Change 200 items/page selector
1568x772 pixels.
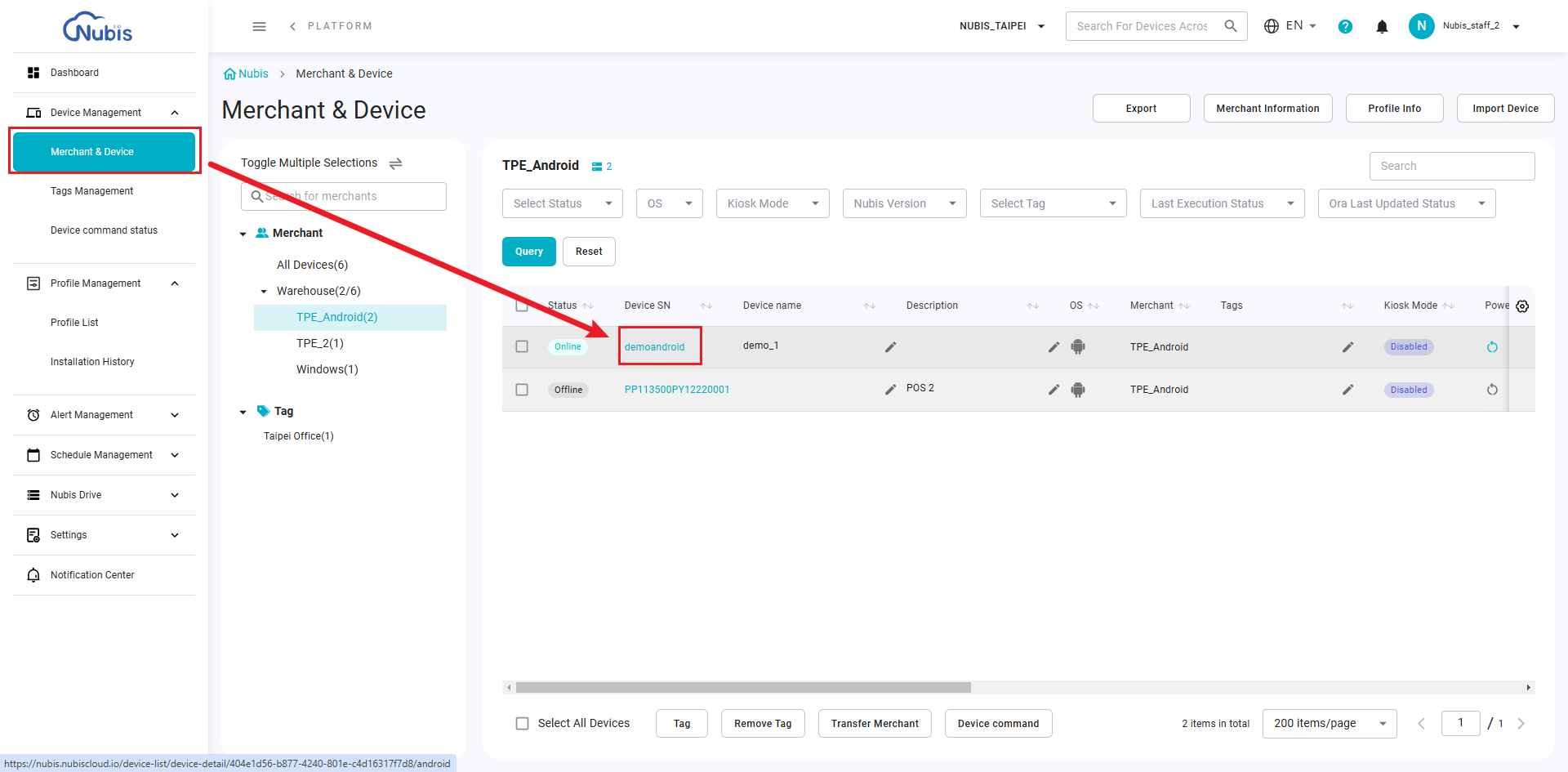[1330, 724]
